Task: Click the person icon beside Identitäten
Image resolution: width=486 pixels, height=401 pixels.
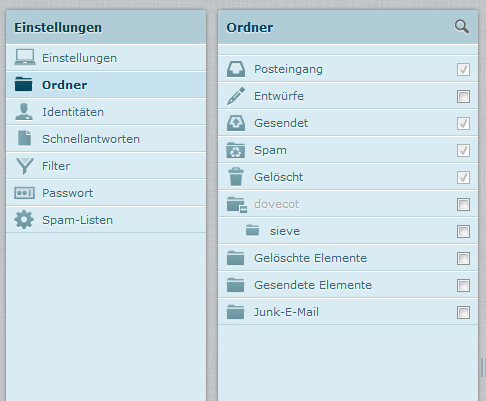Action: point(24,111)
